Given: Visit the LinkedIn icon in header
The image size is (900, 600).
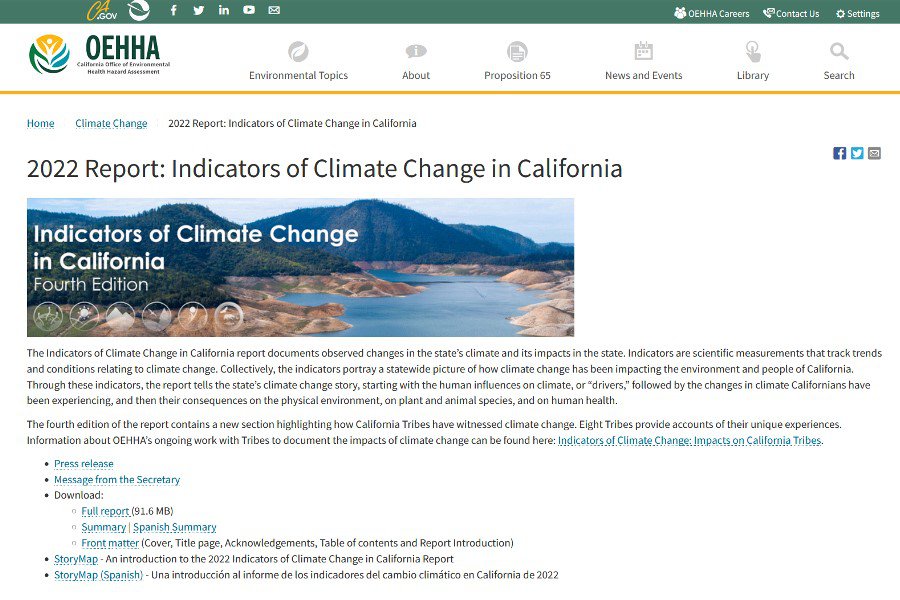Looking at the screenshot, I should (223, 11).
